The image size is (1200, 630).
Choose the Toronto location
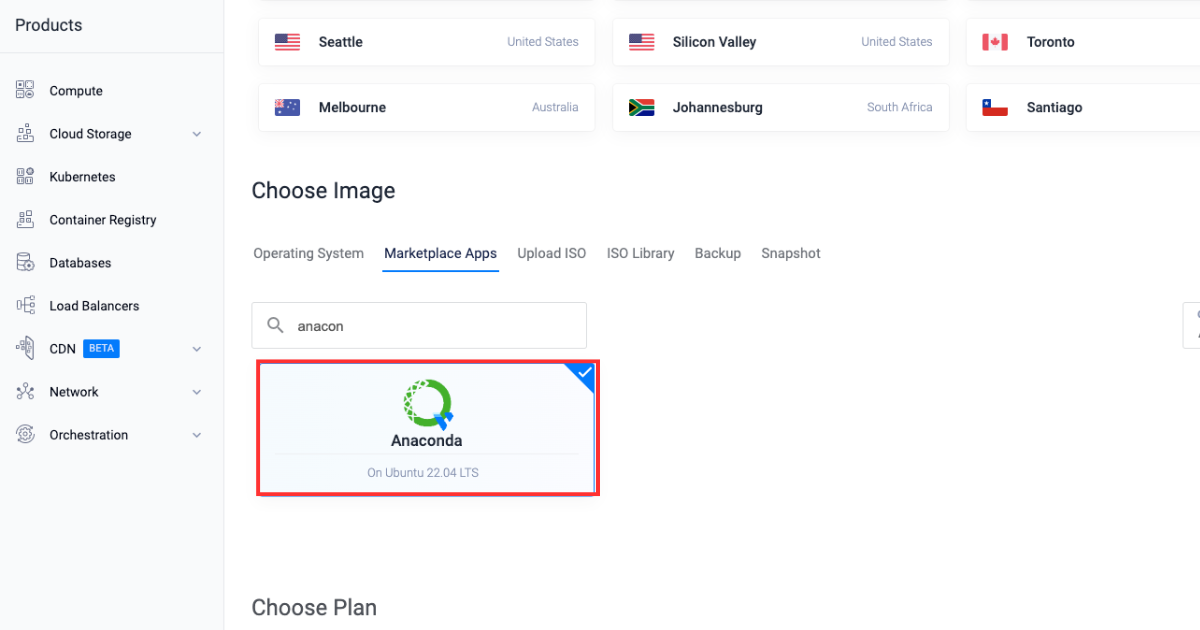pos(1083,42)
